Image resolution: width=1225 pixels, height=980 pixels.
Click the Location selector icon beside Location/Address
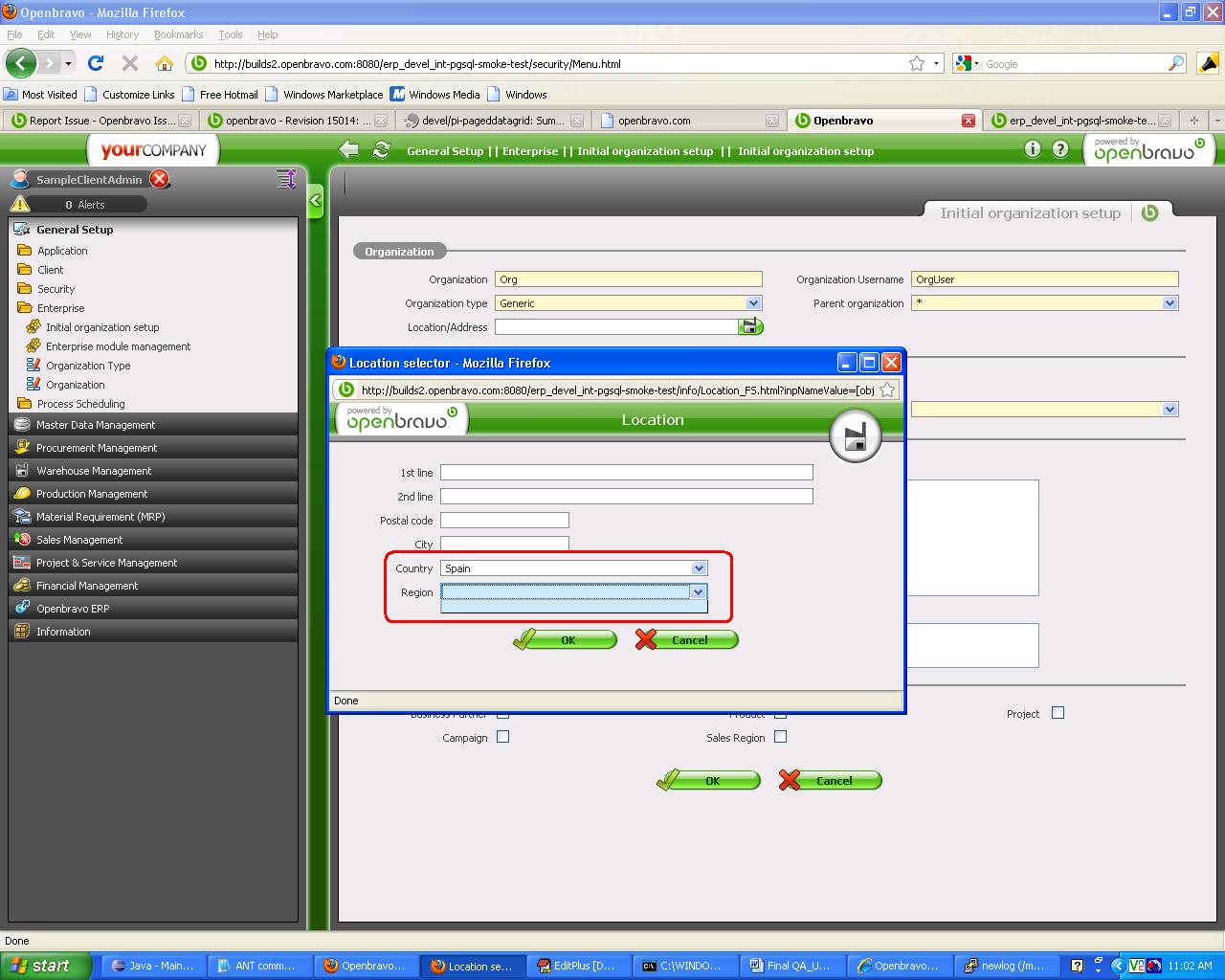pyautogui.click(x=749, y=326)
